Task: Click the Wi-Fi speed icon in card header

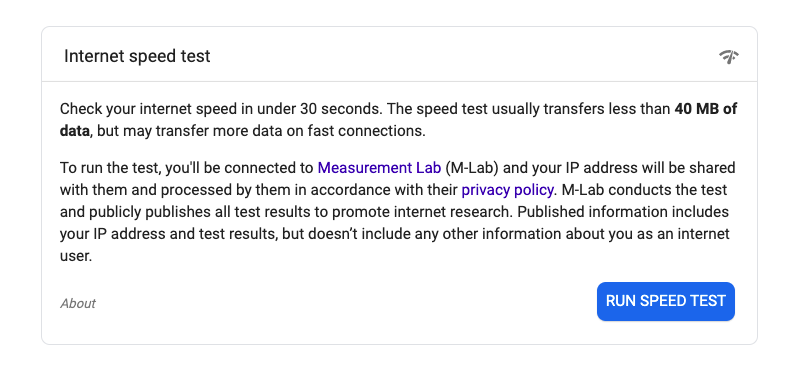Action: [x=729, y=56]
